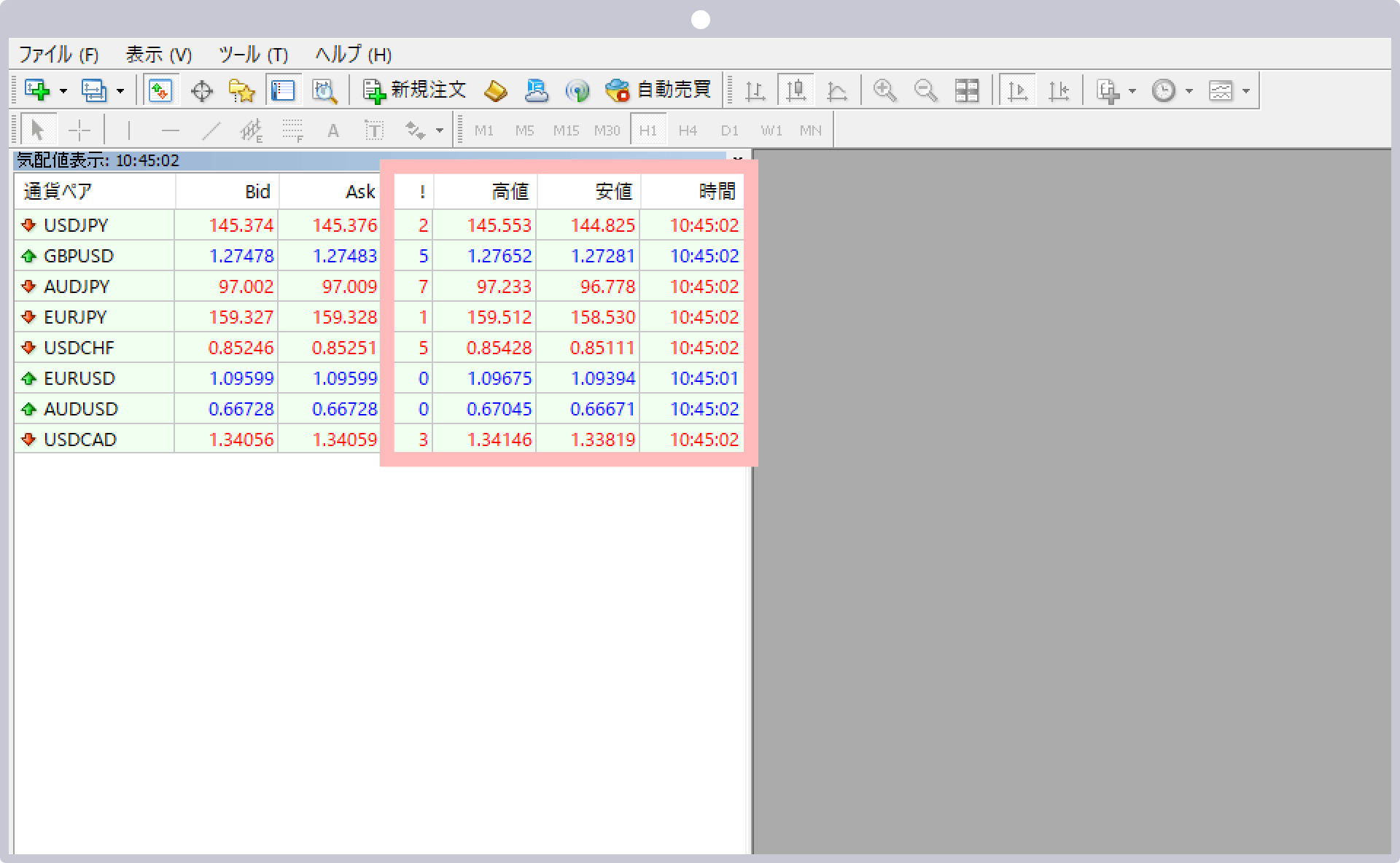Open the Data Window crosshair icon
The image size is (1400, 863).
coord(201,90)
